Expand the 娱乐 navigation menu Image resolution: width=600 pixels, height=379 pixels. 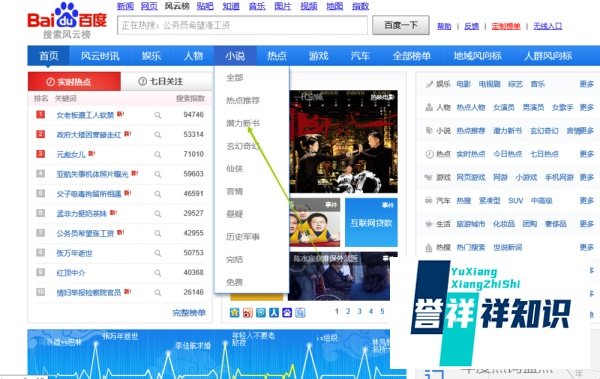click(151, 56)
